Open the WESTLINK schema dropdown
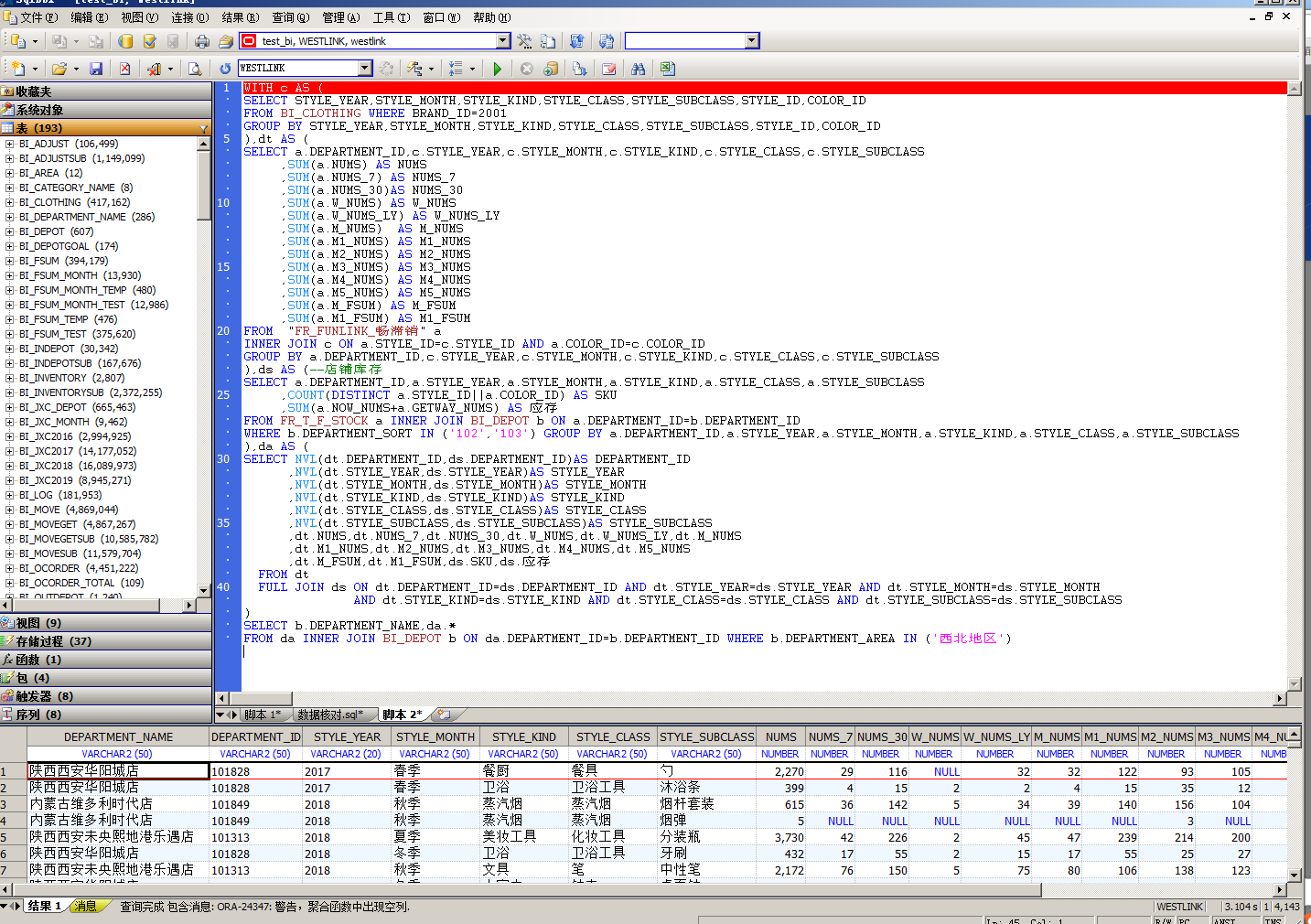The height and width of the screenshot is (924, 1311). (365, 69)
